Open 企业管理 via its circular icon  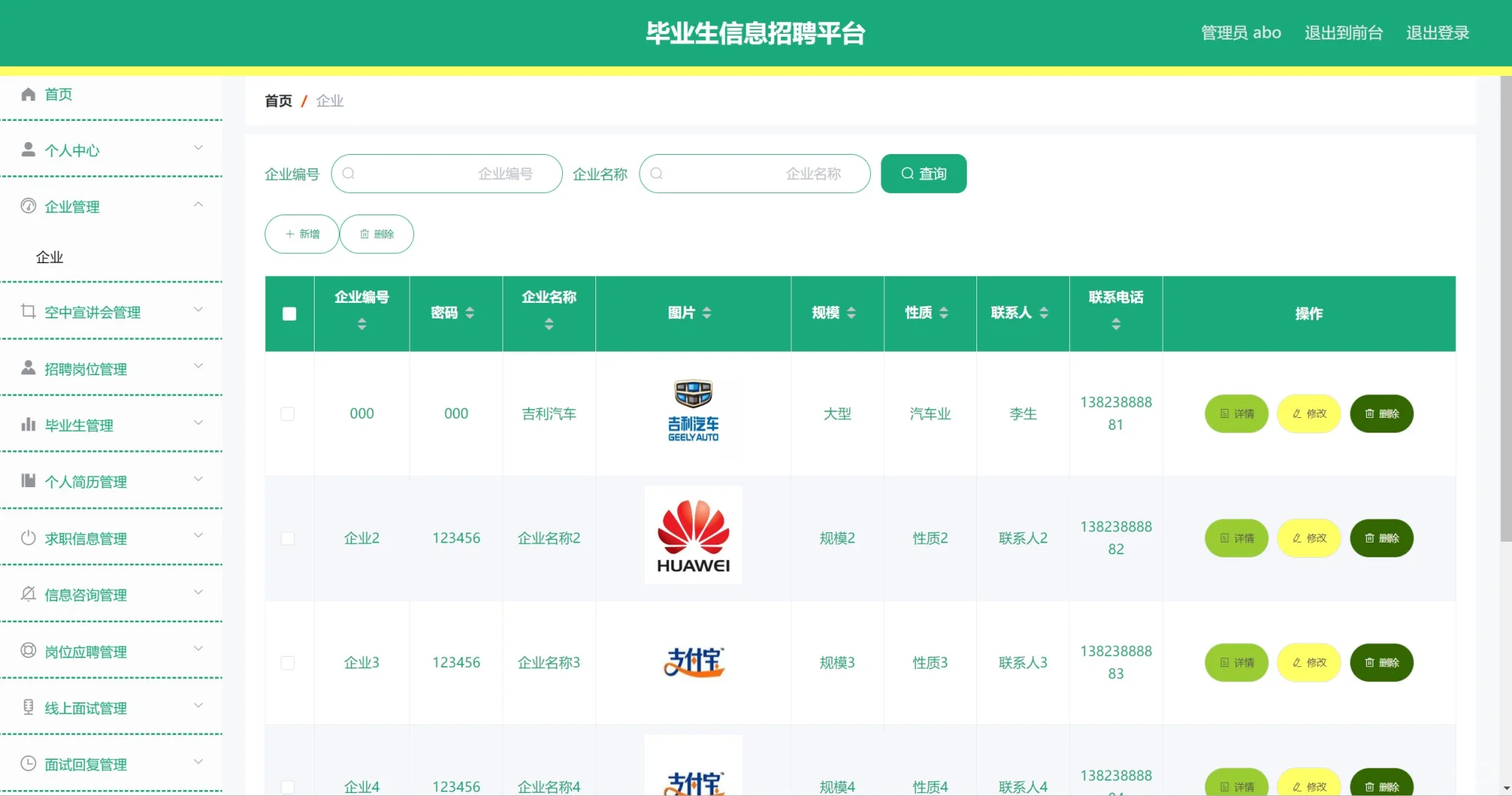pyautogui.click(x=27, y=206)
